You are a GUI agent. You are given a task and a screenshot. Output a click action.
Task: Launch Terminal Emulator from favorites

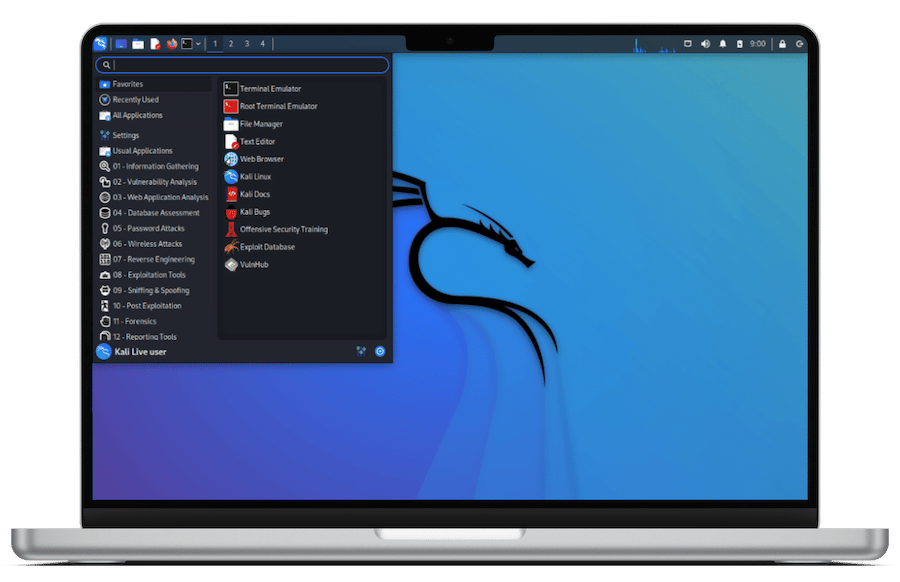[302, 88]
